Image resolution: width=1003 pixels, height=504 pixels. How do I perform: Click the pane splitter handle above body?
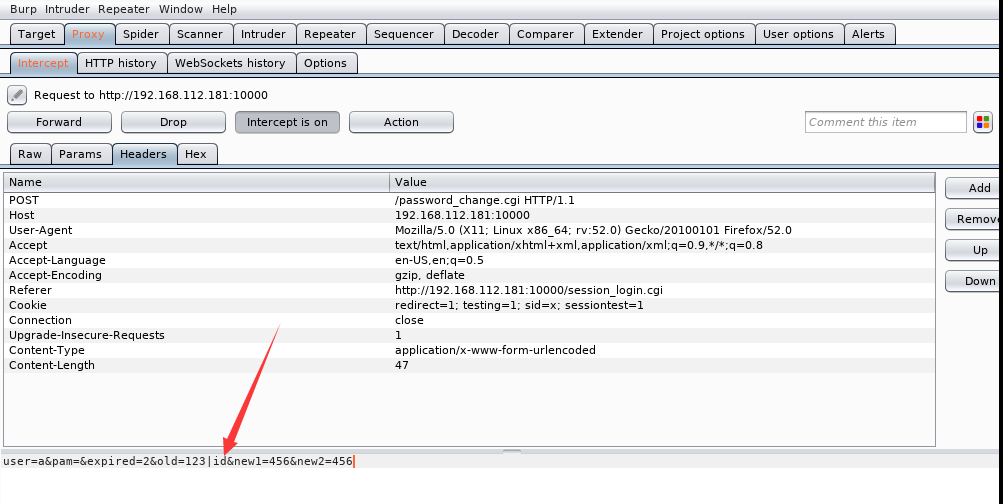[x=512, y=451]
